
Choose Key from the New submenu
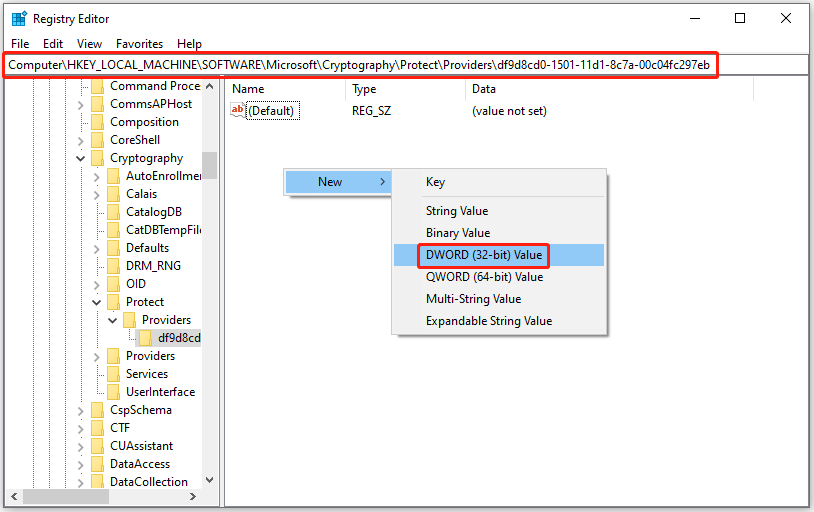point(499,182)
